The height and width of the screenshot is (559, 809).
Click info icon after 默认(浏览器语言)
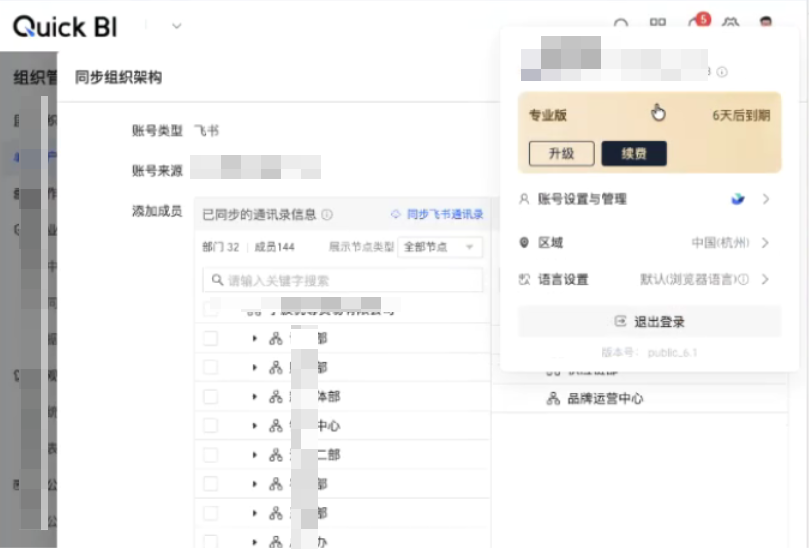pyautogui.click(x=743, y=279)
